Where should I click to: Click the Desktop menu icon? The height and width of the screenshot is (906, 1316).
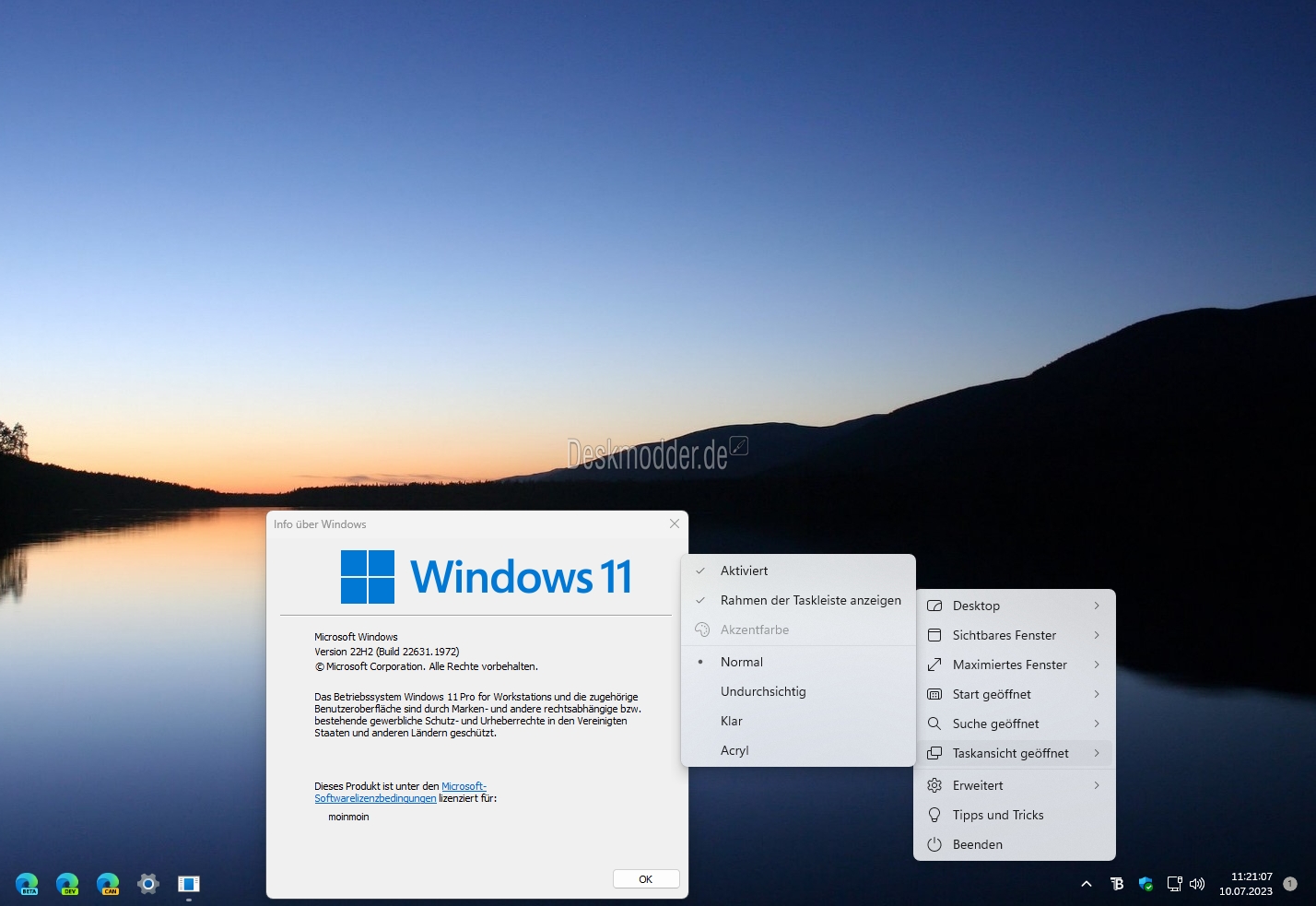pyautogui.click(x=934, y=606)
